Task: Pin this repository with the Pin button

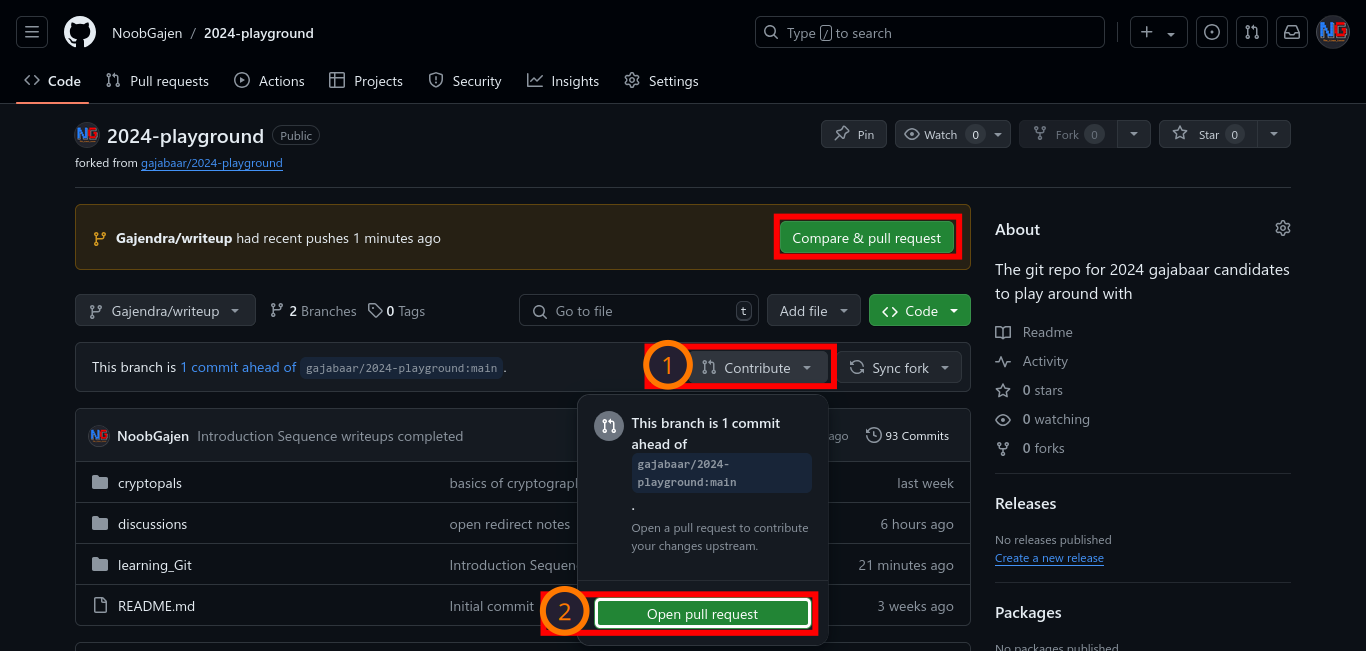Action: click(854, 134)
